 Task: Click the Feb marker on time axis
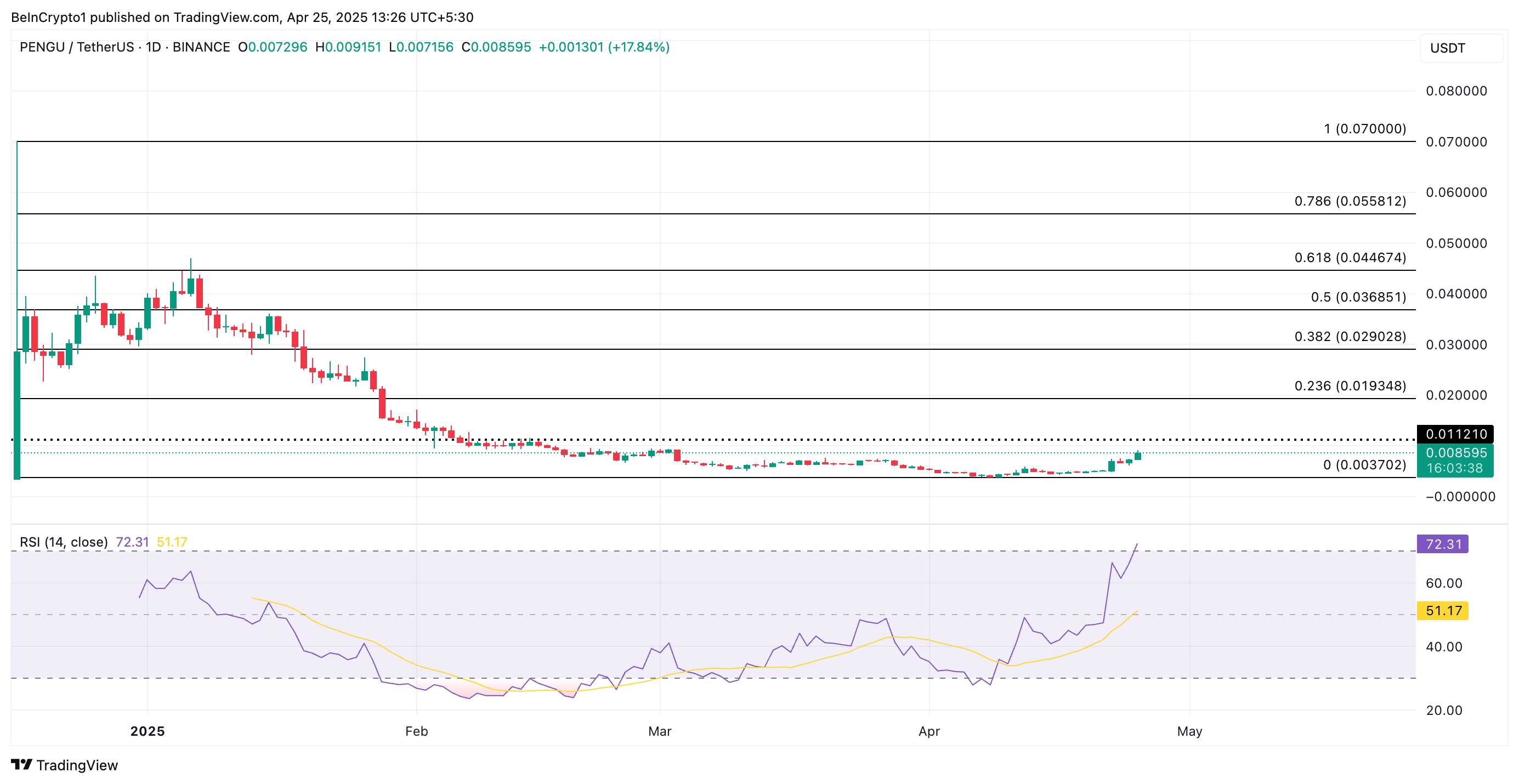tap(416, 731)
